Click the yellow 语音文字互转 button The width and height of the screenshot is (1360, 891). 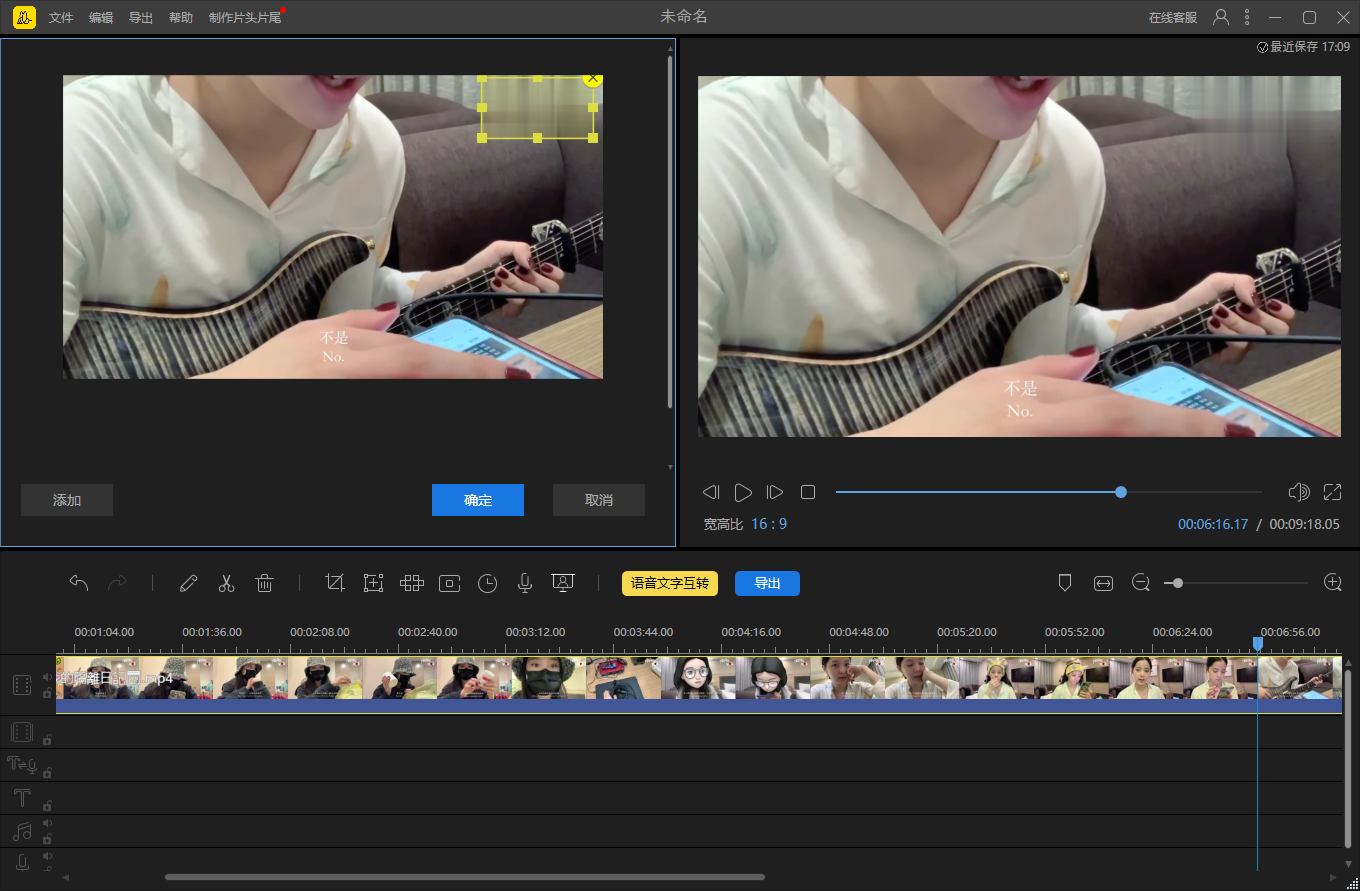coord(670,583)
